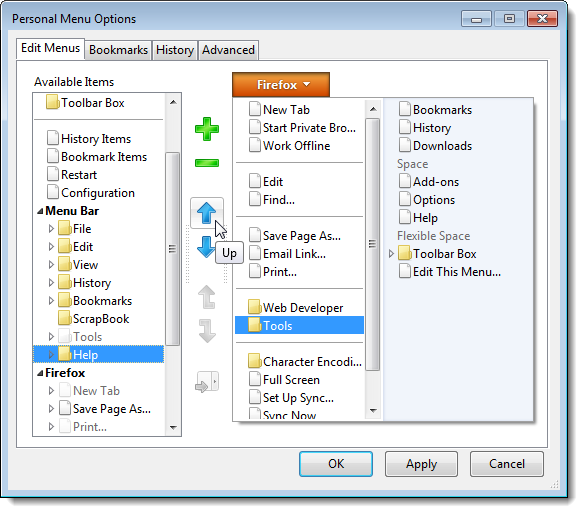Select the Tools folder in Firefox menu

click(299, 325)
